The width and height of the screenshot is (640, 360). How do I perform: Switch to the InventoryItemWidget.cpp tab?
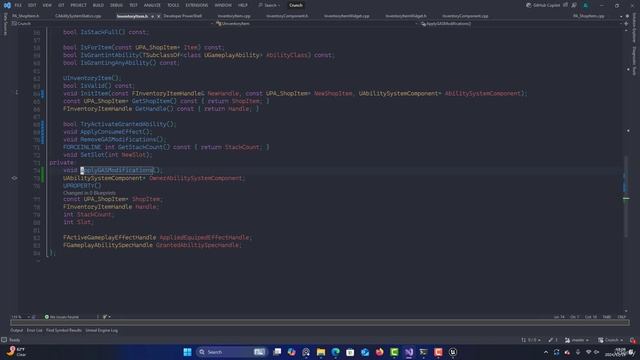coord(347,16)
